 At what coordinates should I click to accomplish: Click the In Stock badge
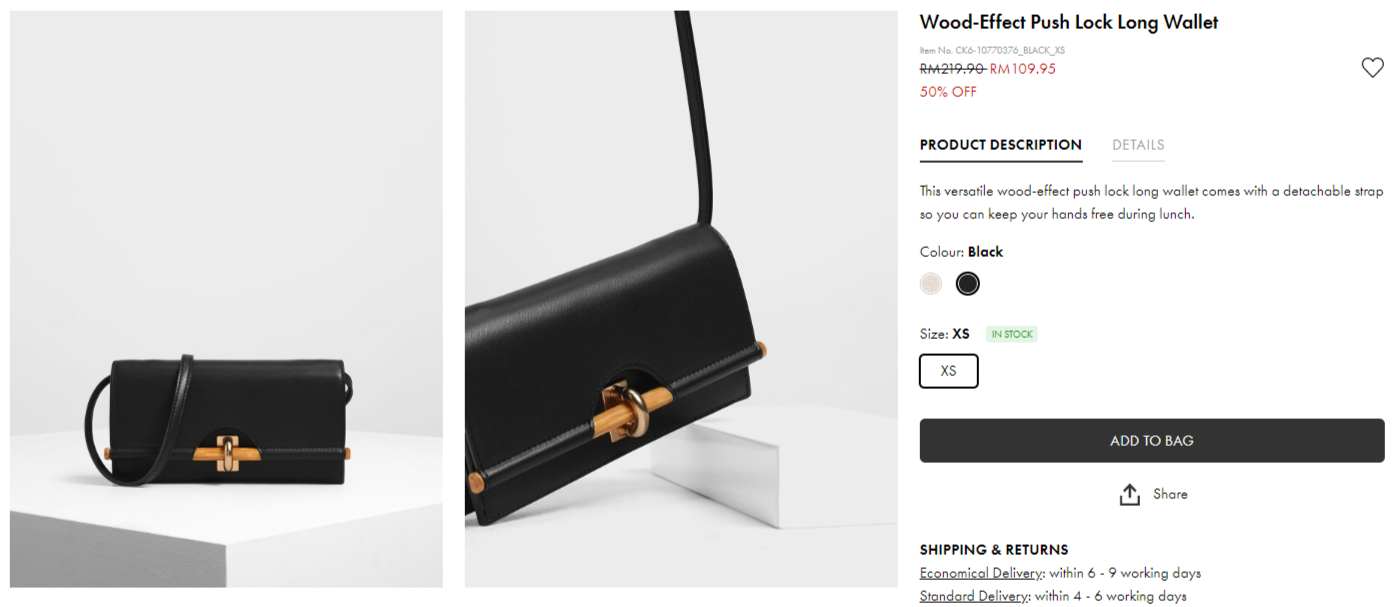pos(1012,334)
